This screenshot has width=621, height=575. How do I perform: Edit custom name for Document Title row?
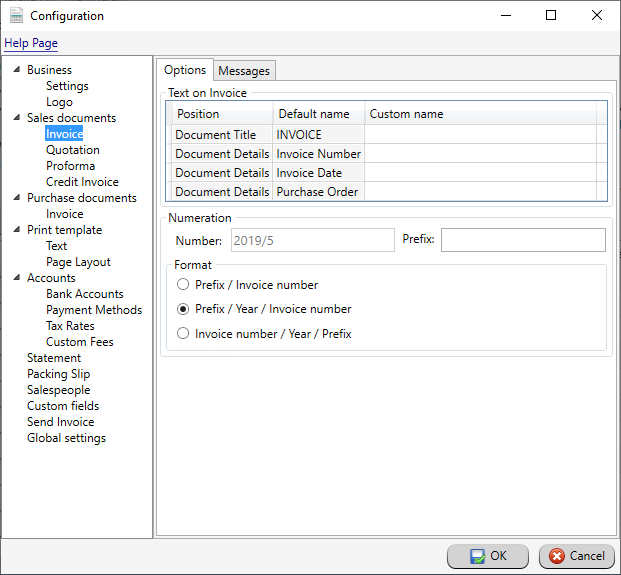coord(480,135)
